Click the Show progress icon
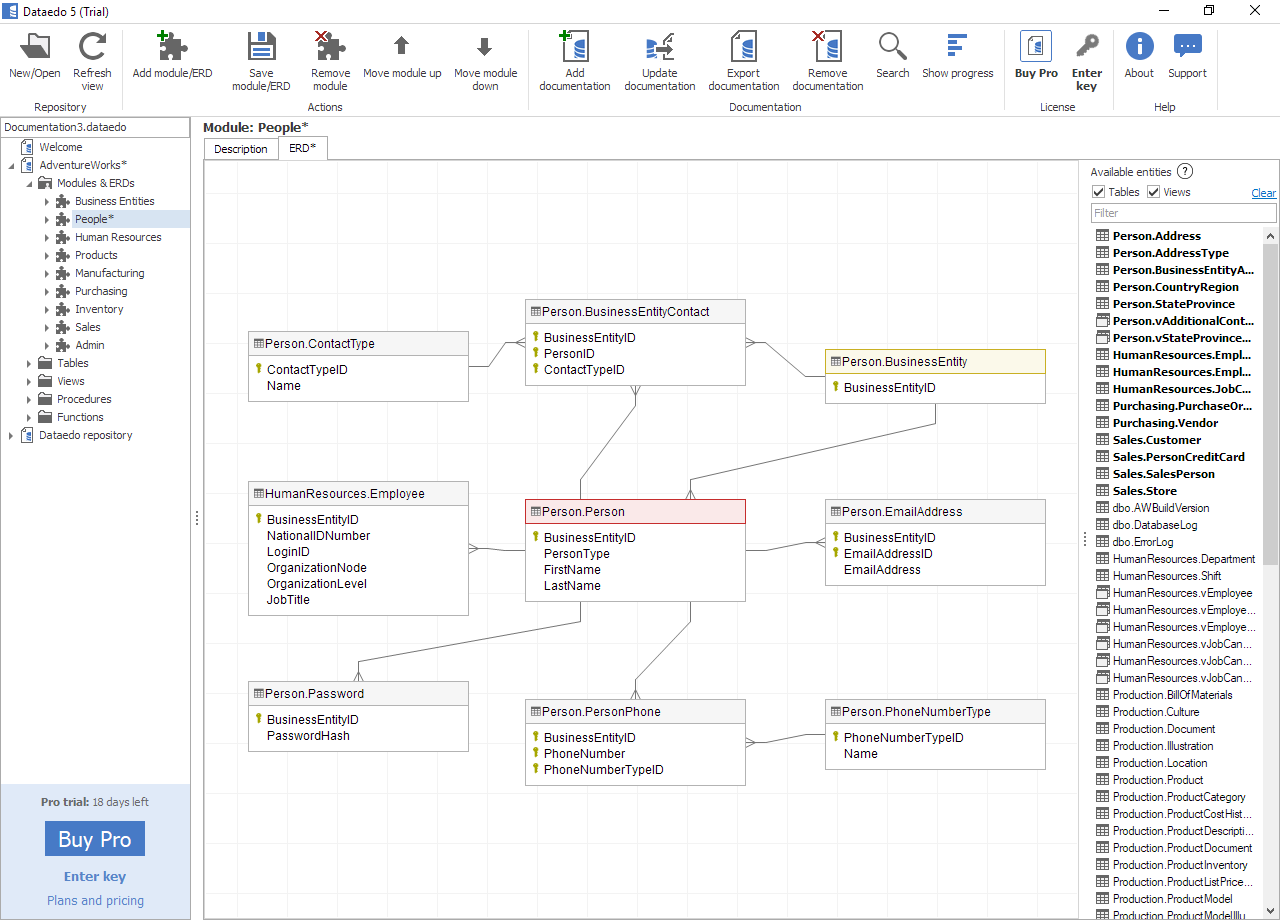 pyautogui.click(x=957, y=45)
